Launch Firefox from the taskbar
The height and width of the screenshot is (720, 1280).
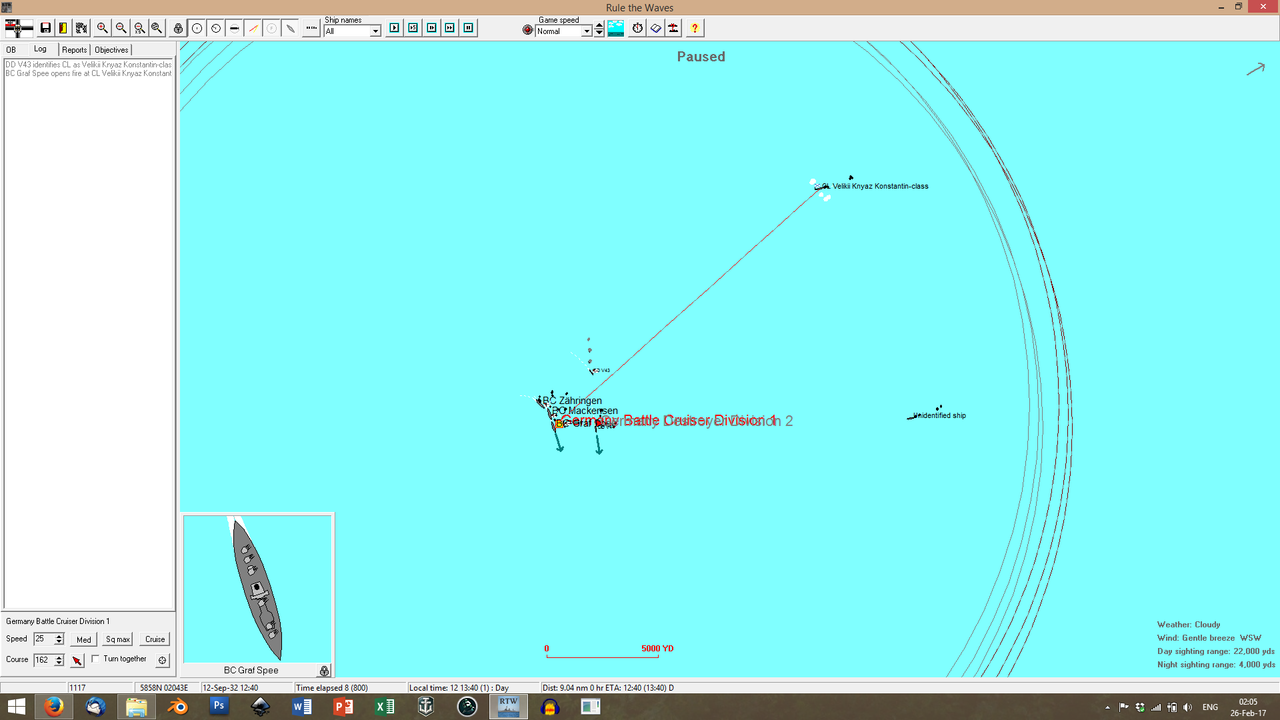click(x=52, y=707)
